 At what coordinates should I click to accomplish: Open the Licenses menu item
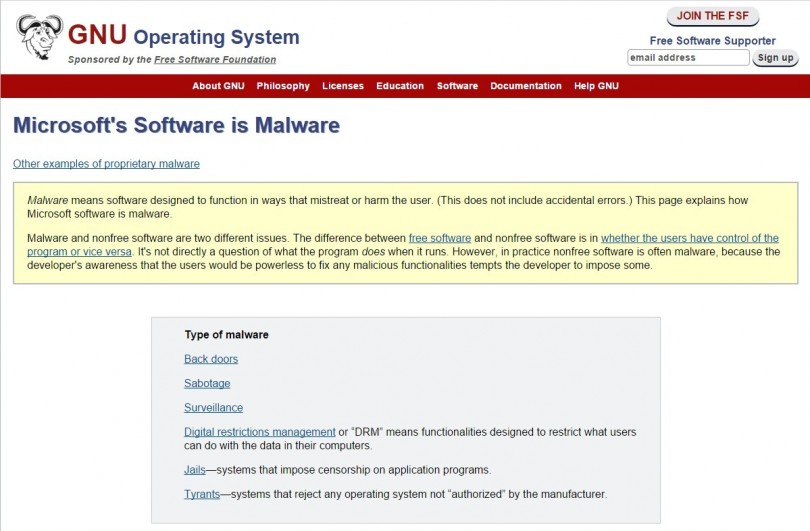343,86
